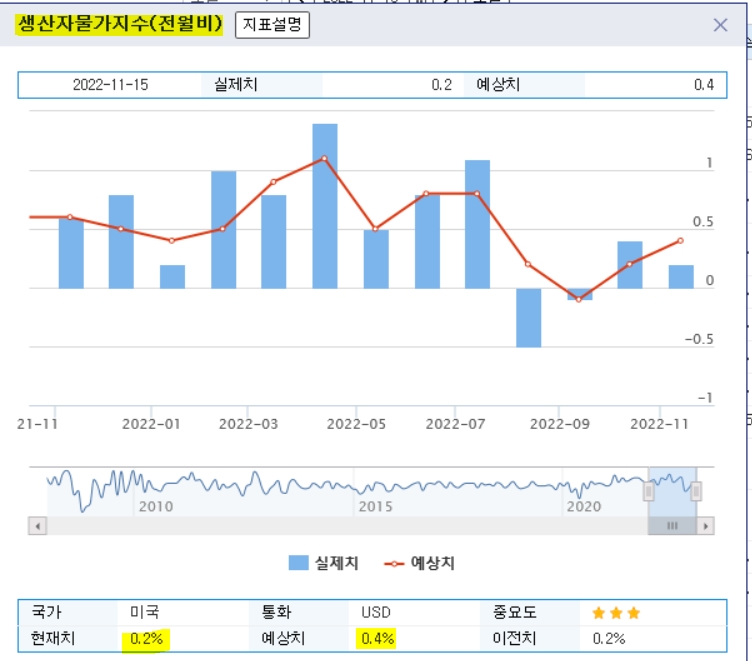
Task: Click the 0.4 forecast value in the header row
Action: [704, 85]
